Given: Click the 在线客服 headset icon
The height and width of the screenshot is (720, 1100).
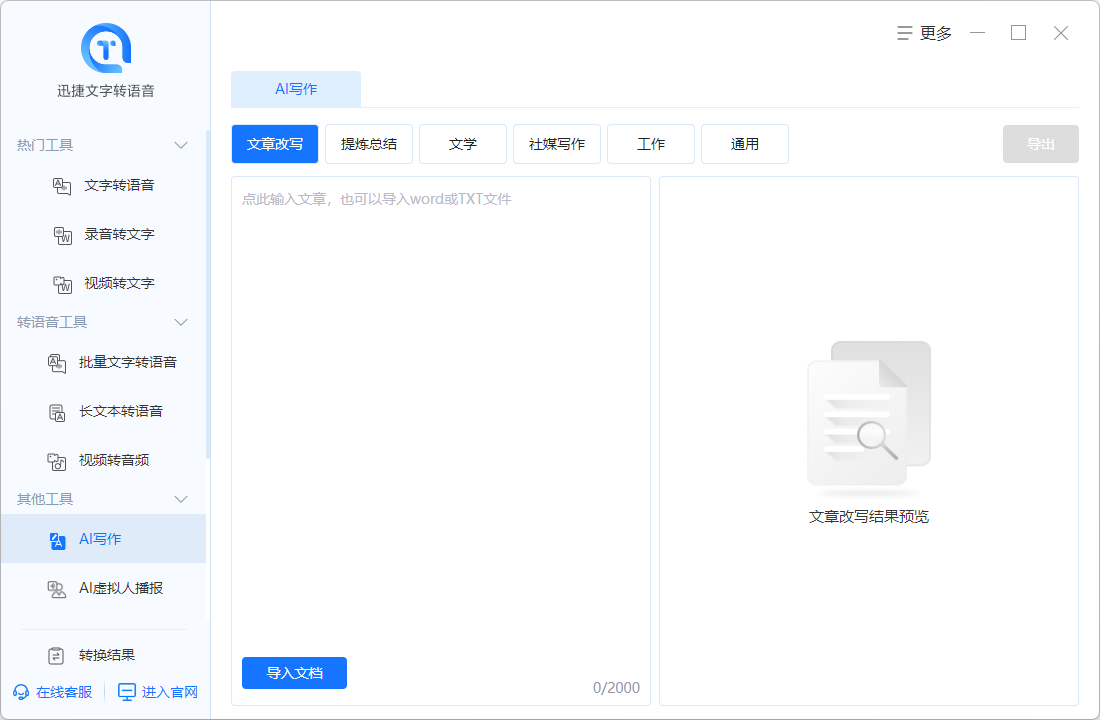Looking at the screenshot, I should 21,693.
